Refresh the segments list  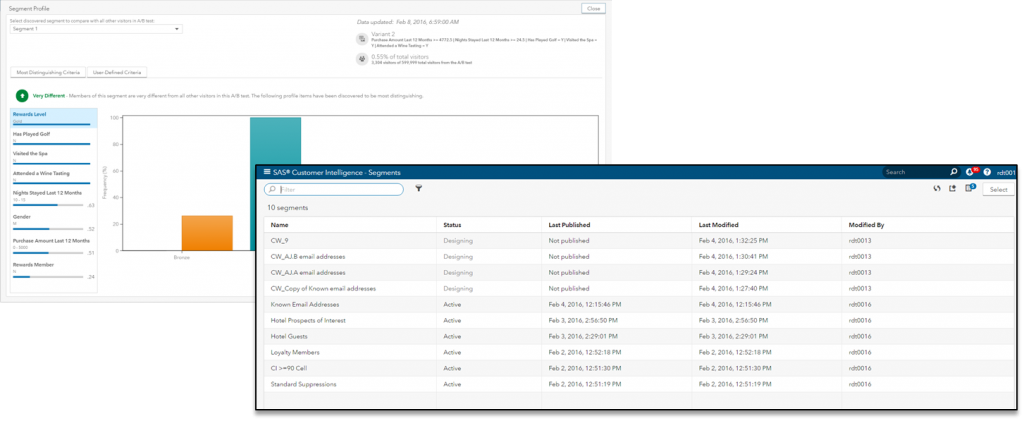click(936, 189)
